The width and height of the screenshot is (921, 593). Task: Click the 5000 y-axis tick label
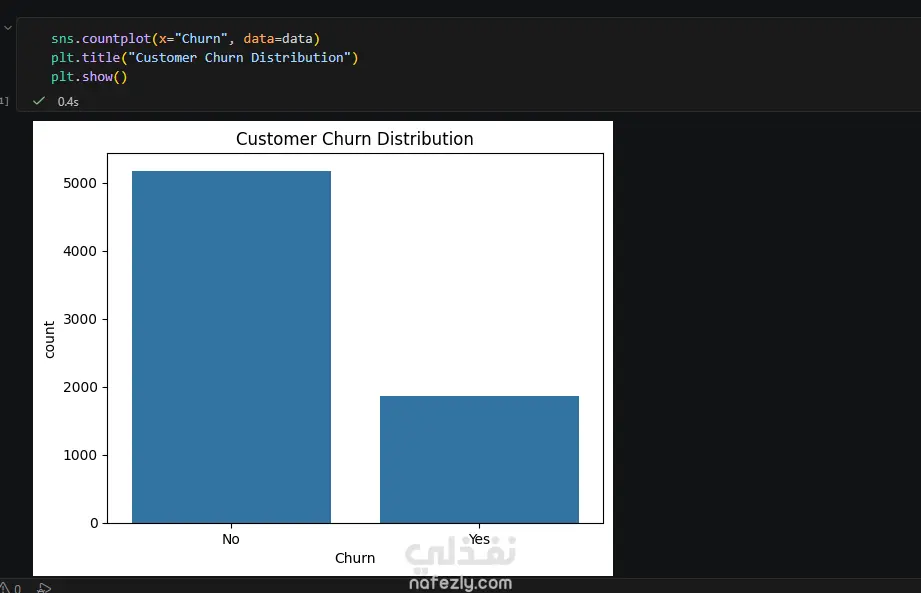(x=80, y=183)
